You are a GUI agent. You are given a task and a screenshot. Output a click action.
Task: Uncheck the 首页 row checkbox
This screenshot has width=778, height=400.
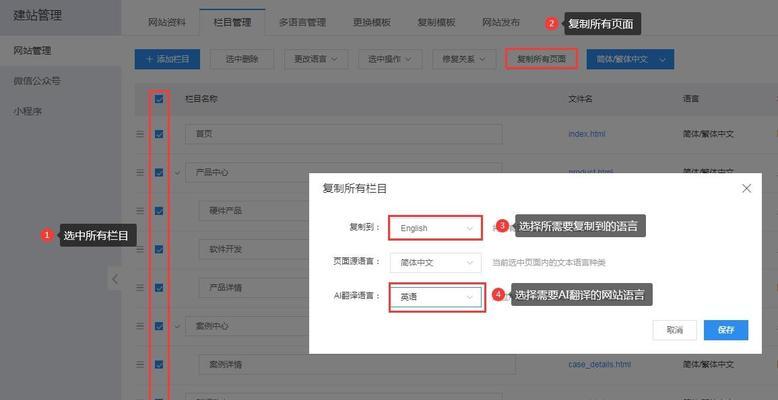coord(159,134)
